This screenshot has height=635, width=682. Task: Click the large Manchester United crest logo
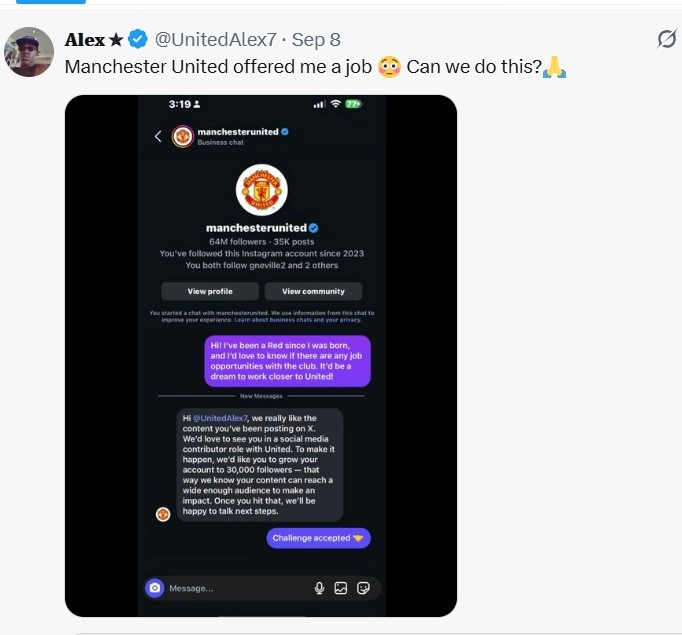261,190
